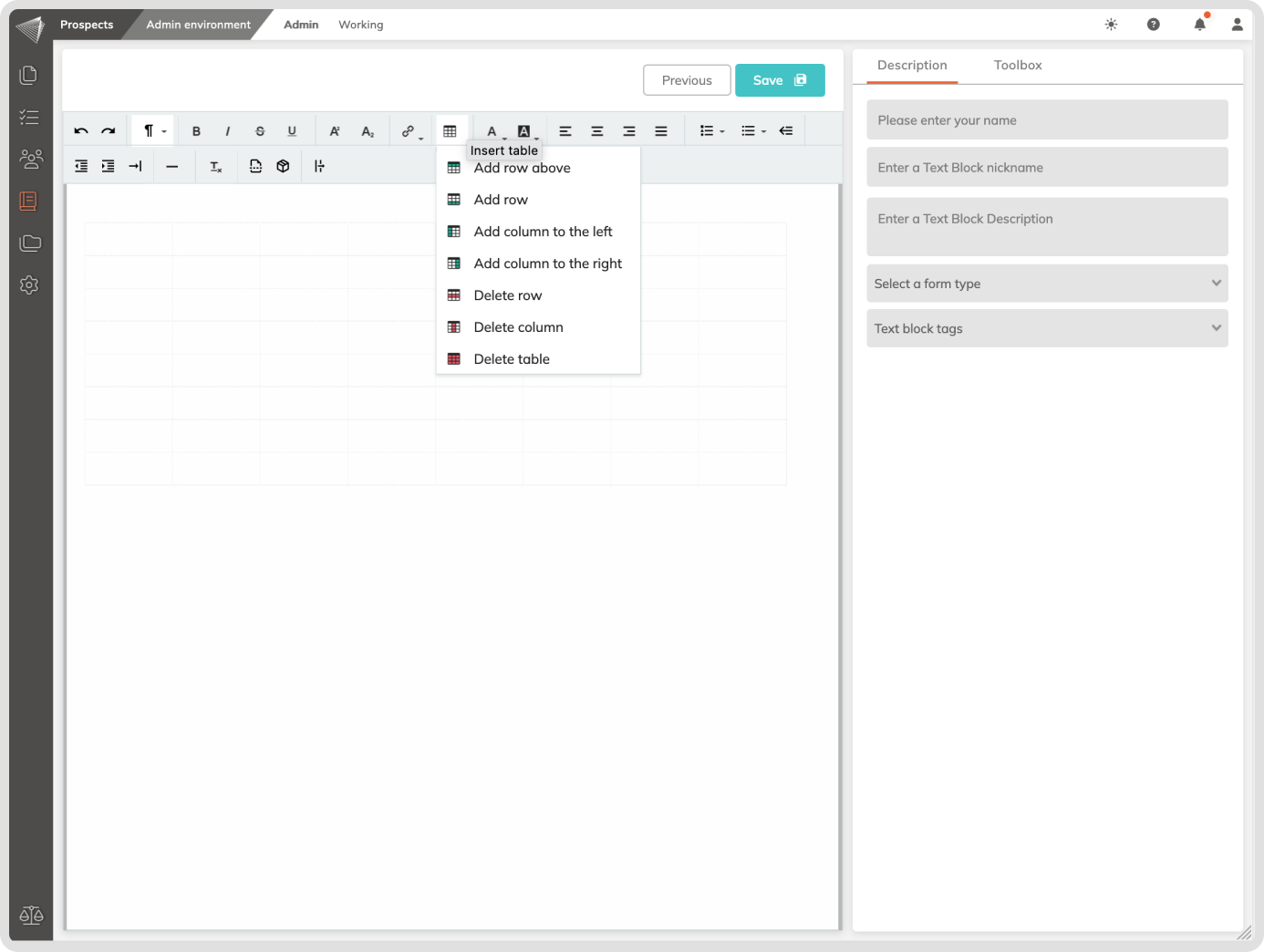Viewport: 1264px width, 952px height.
Task: Click the Insert table toolbar icon
Action: pos(450,131)
